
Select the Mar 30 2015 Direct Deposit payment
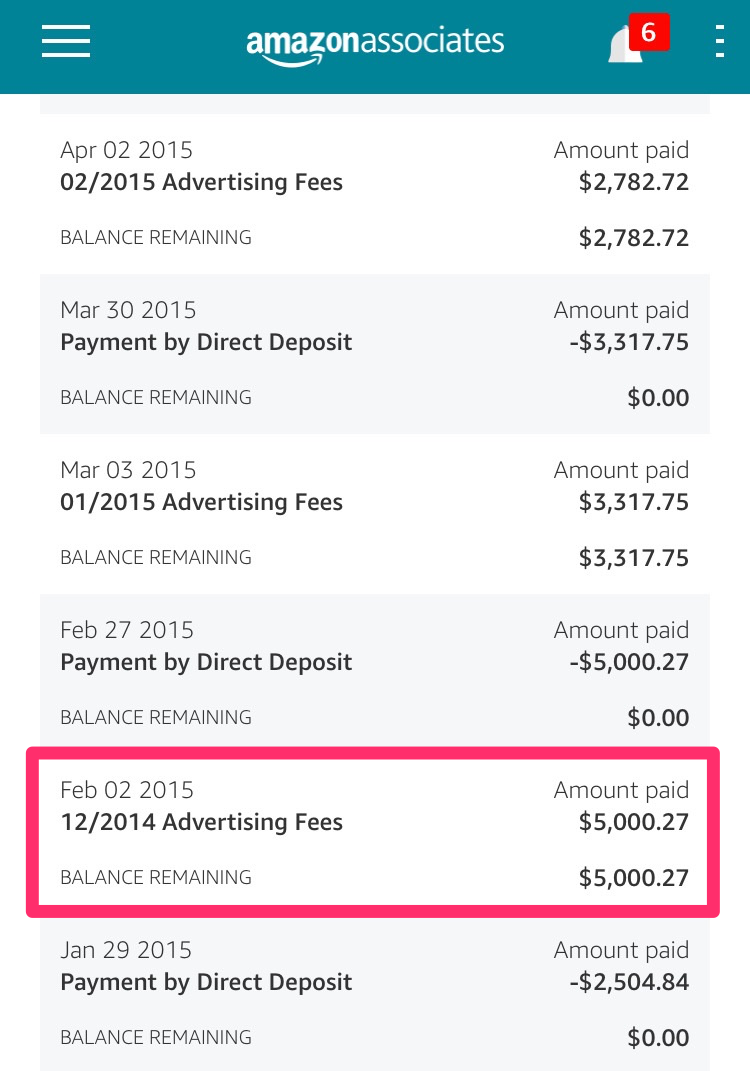[x=375, y=354]
